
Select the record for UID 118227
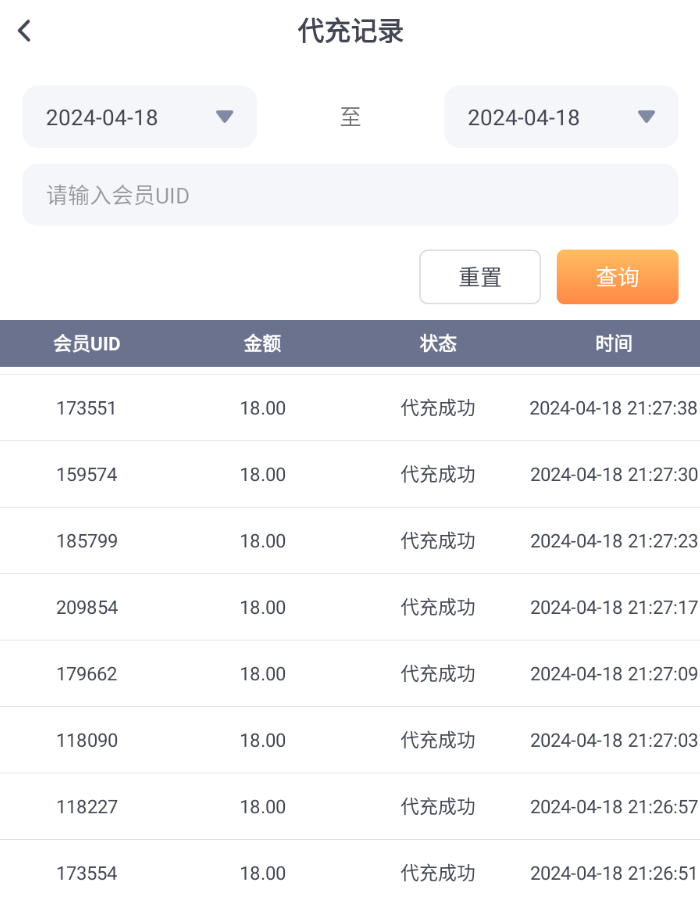[x=86, y=807]
